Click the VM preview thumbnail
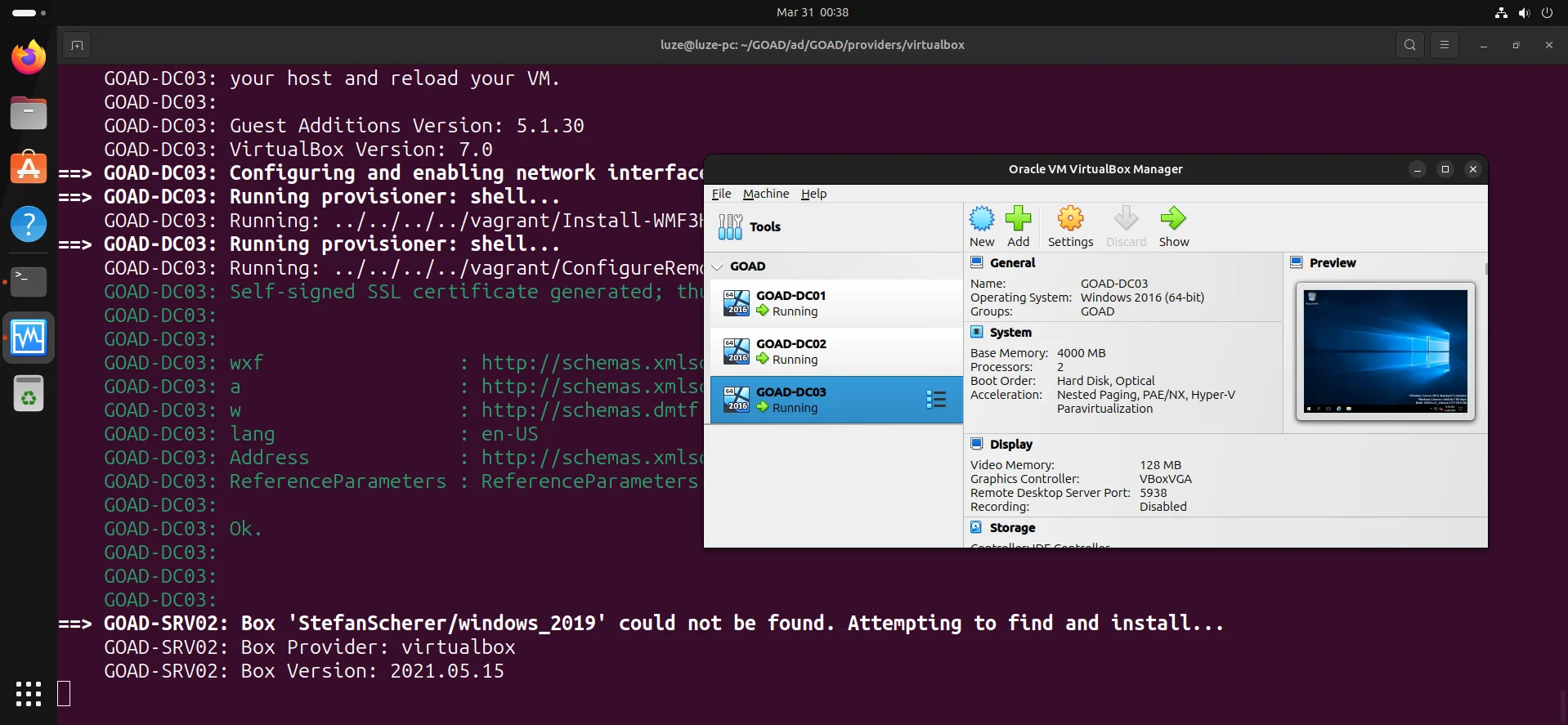The image size is (1568, 725). [x=1385, y=351]
